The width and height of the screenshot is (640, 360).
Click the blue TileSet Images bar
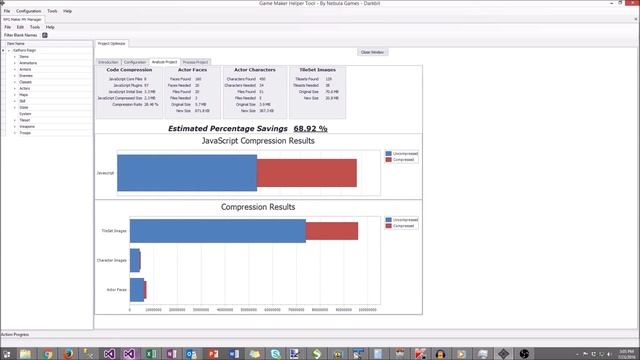pyautogui.click(x=218, y=231)
